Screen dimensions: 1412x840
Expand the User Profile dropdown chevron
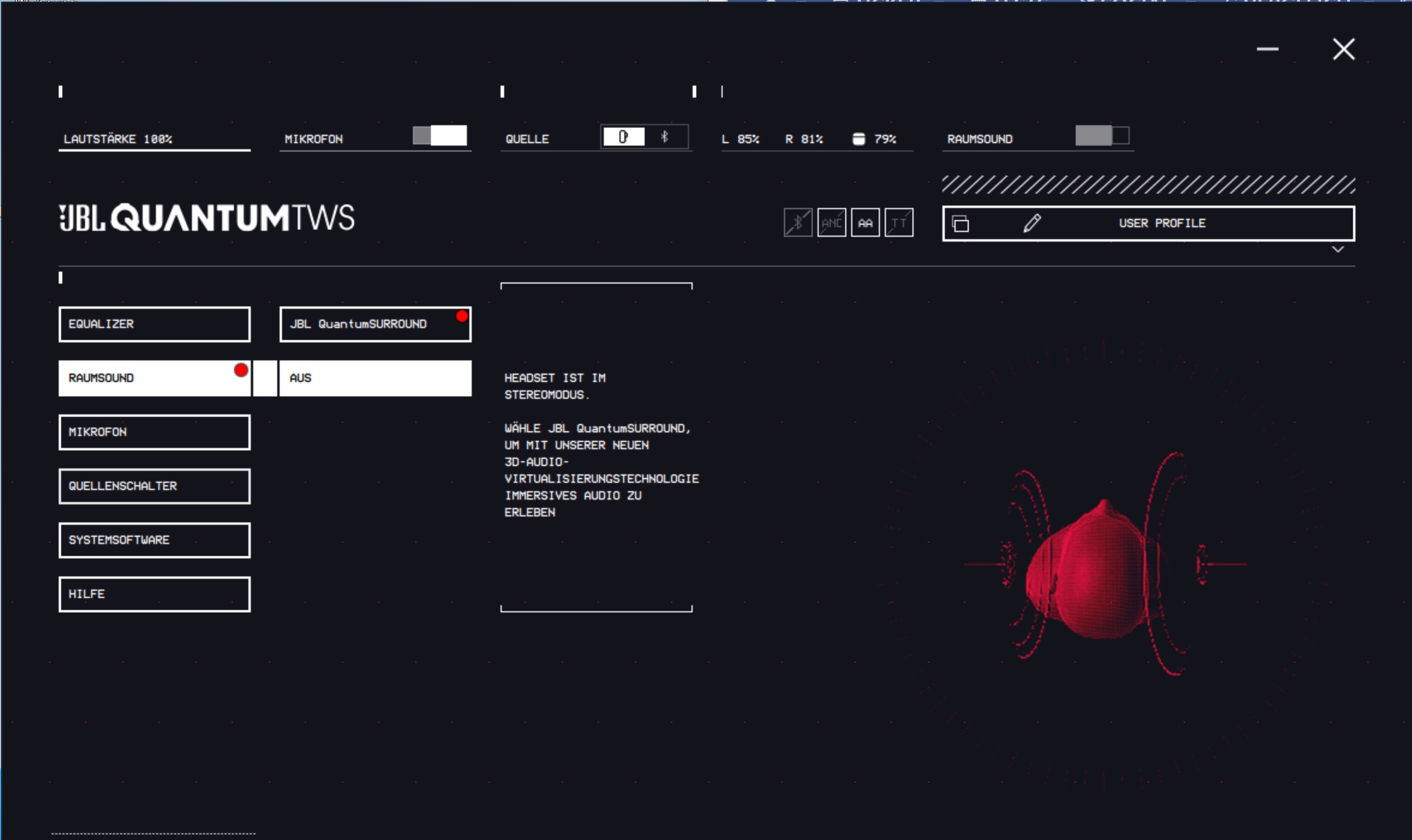point(1337,250)
